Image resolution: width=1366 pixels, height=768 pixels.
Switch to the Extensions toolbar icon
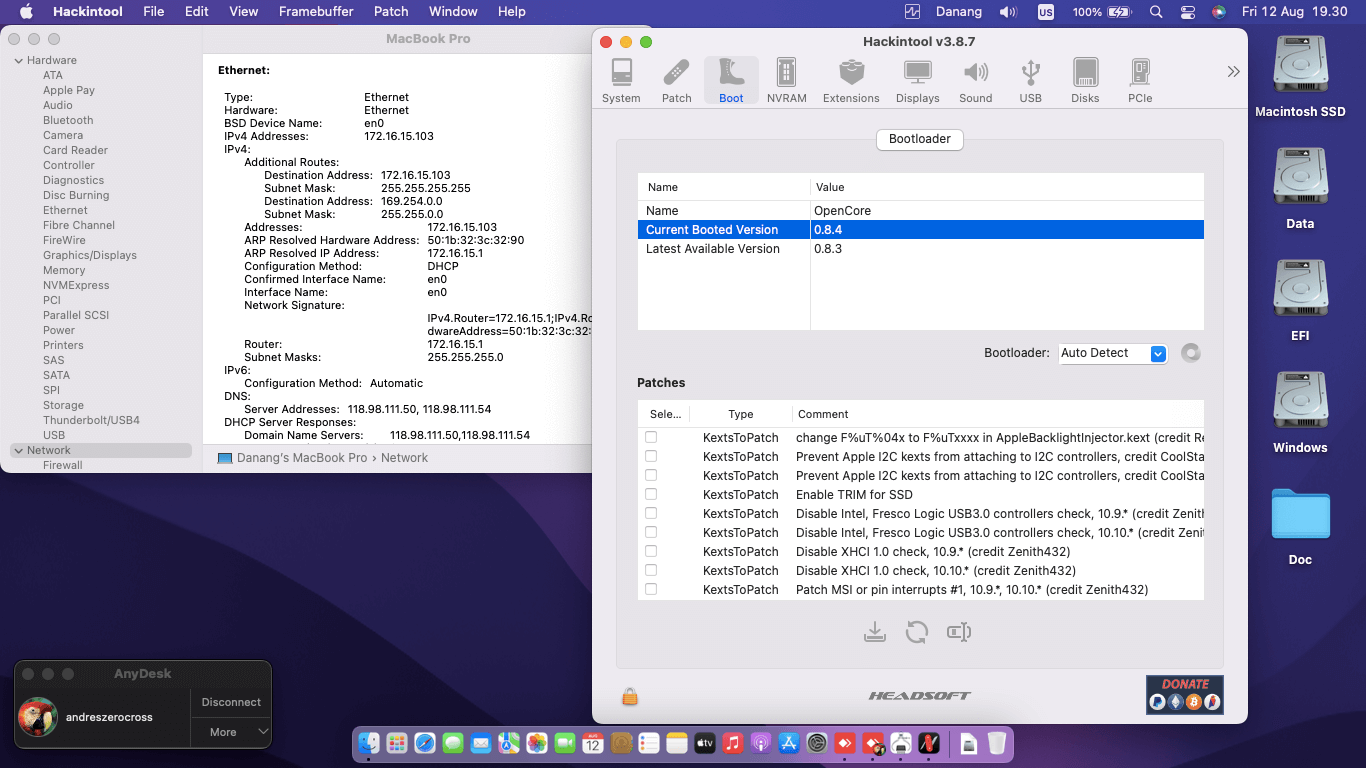(x=851, y=81)
